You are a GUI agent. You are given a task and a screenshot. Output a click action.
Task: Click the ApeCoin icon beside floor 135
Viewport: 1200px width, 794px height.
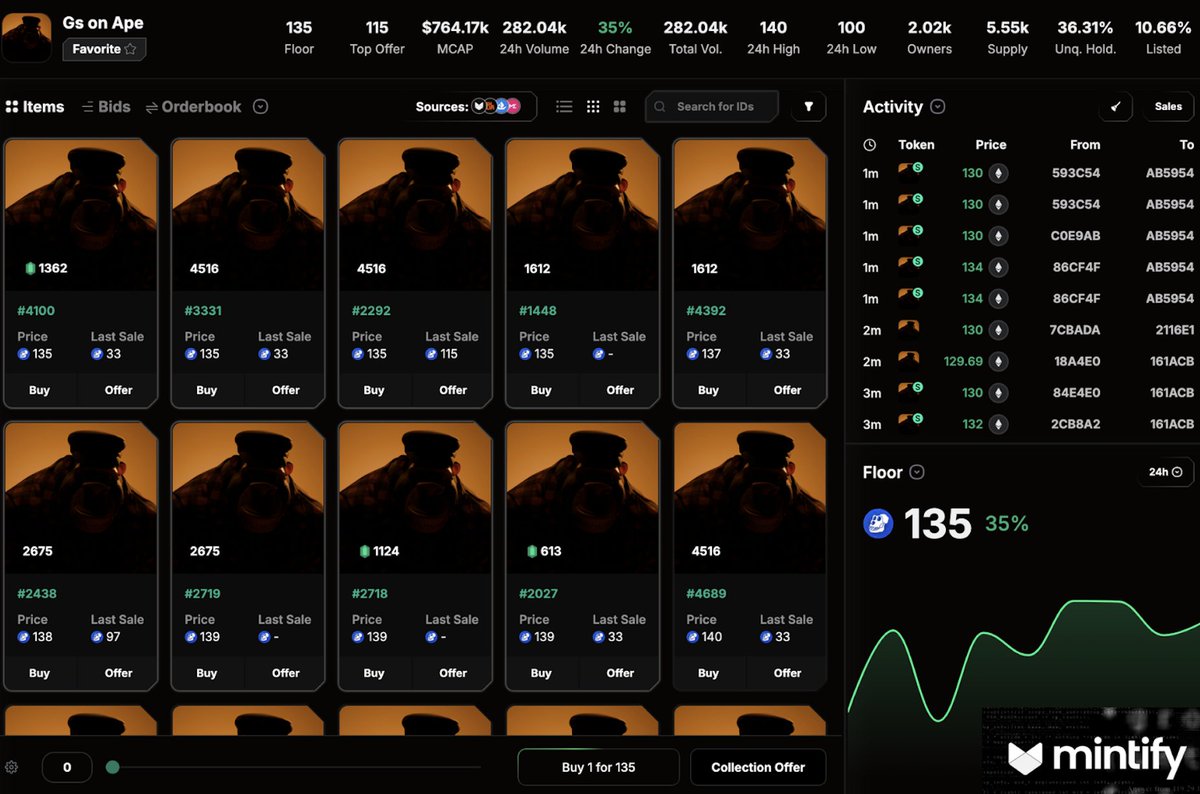point(878,523)
